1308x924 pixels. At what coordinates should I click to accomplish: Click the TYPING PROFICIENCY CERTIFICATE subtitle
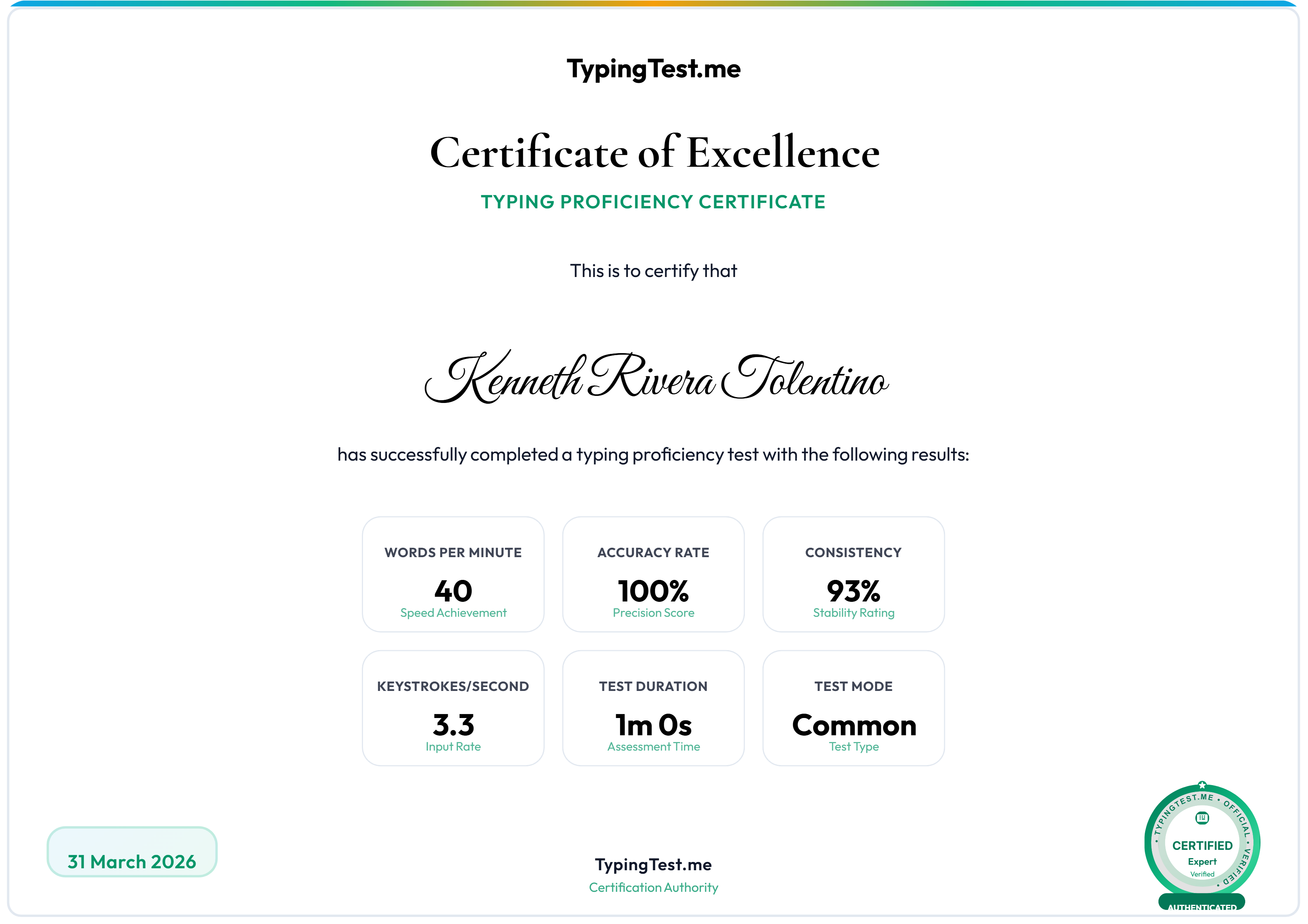653,202
